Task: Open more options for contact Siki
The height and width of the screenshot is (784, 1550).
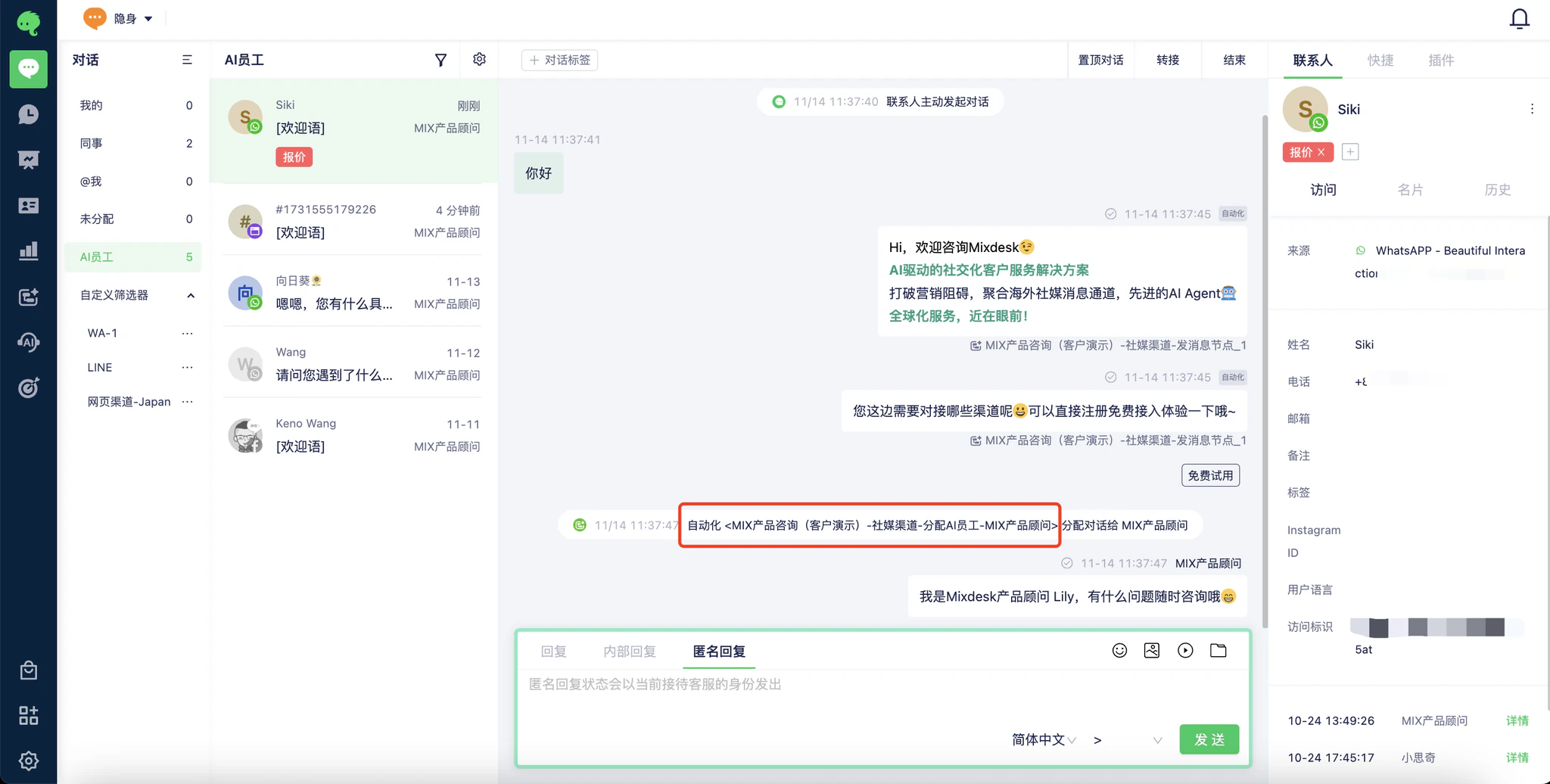Action: pyautogui.click(x=1532, y=109)
